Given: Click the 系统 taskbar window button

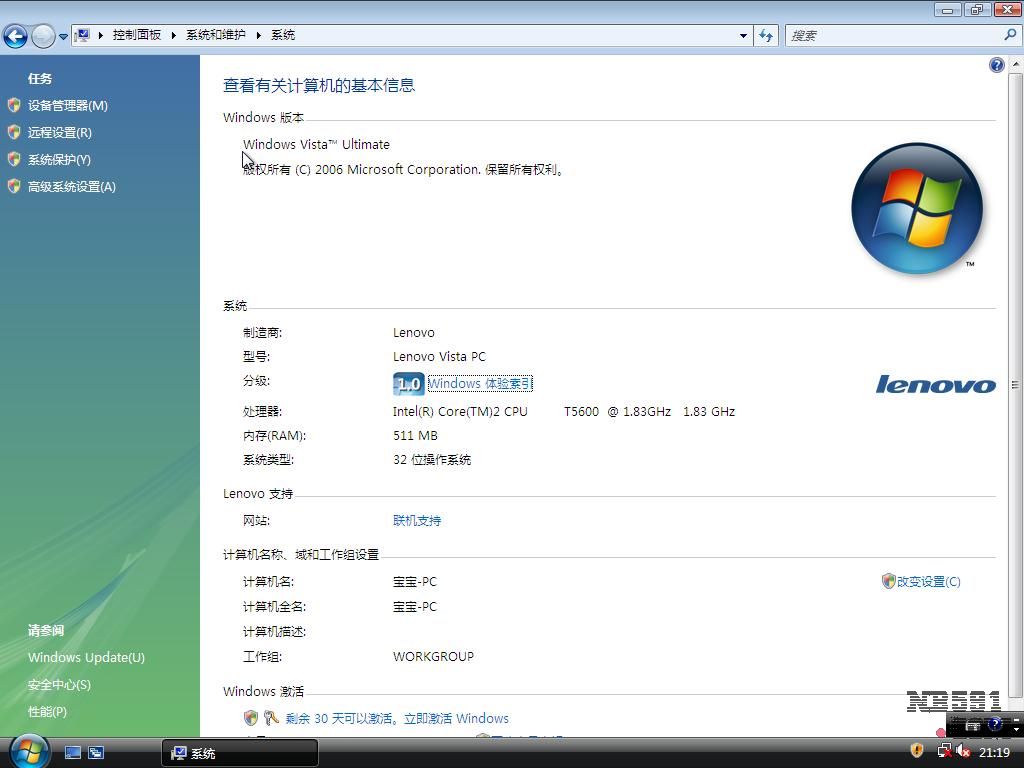Looking at the screenshot, I should 240,753.
